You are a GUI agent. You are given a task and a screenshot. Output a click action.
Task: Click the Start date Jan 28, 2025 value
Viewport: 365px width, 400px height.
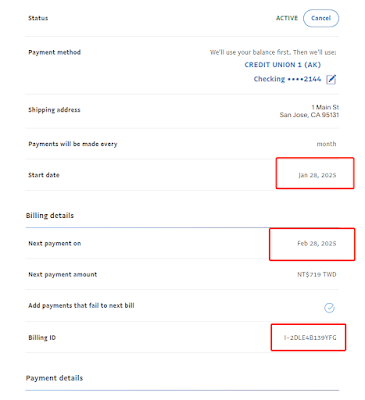[317, 175]
